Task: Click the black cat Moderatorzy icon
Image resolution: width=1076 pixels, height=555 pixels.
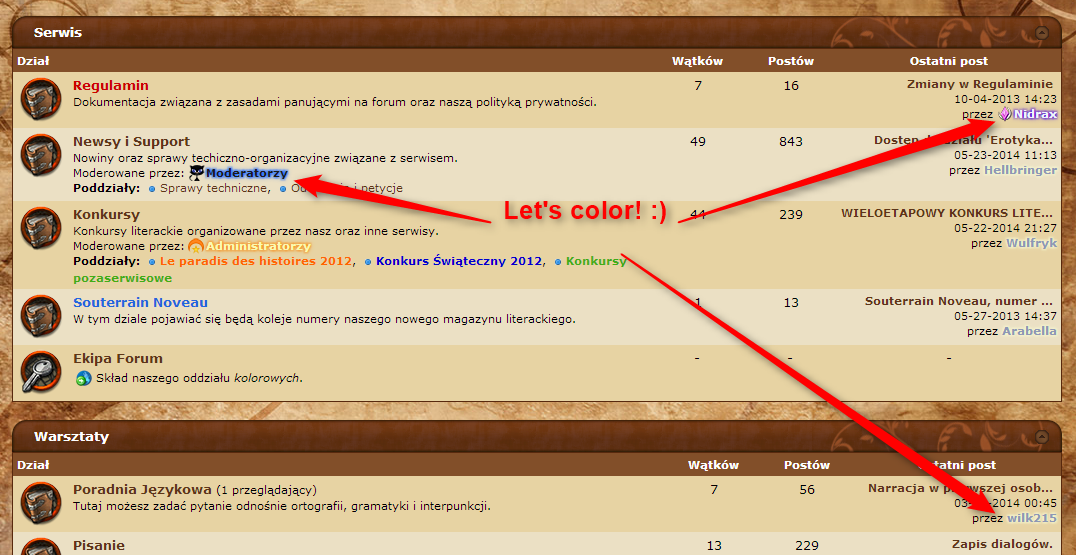Action: click(x=196, y=174)
